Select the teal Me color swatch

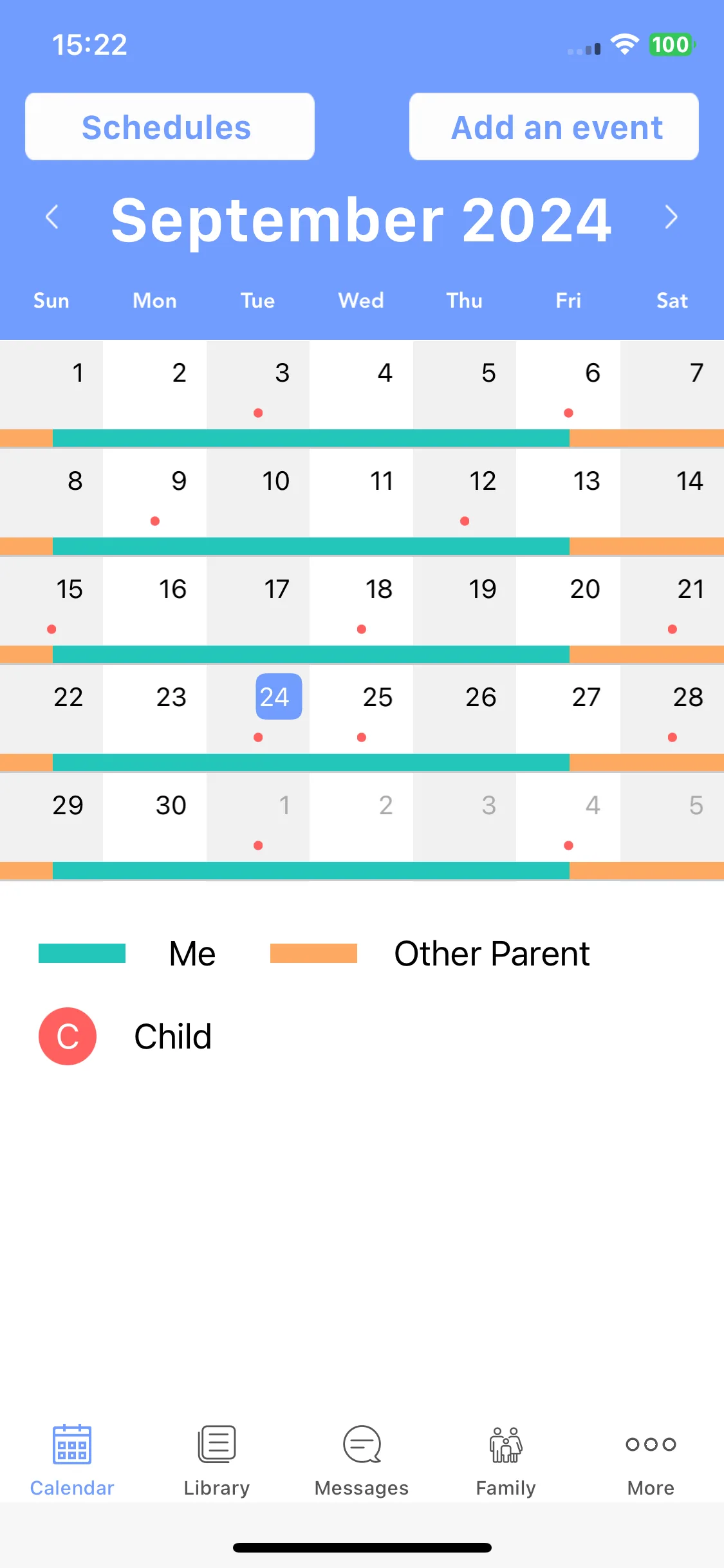coord(82,953)
